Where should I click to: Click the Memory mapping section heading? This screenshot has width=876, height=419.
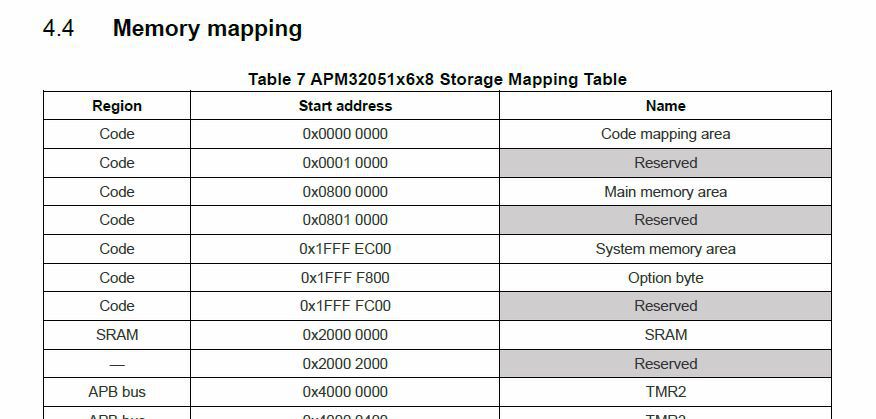[207, 28]
